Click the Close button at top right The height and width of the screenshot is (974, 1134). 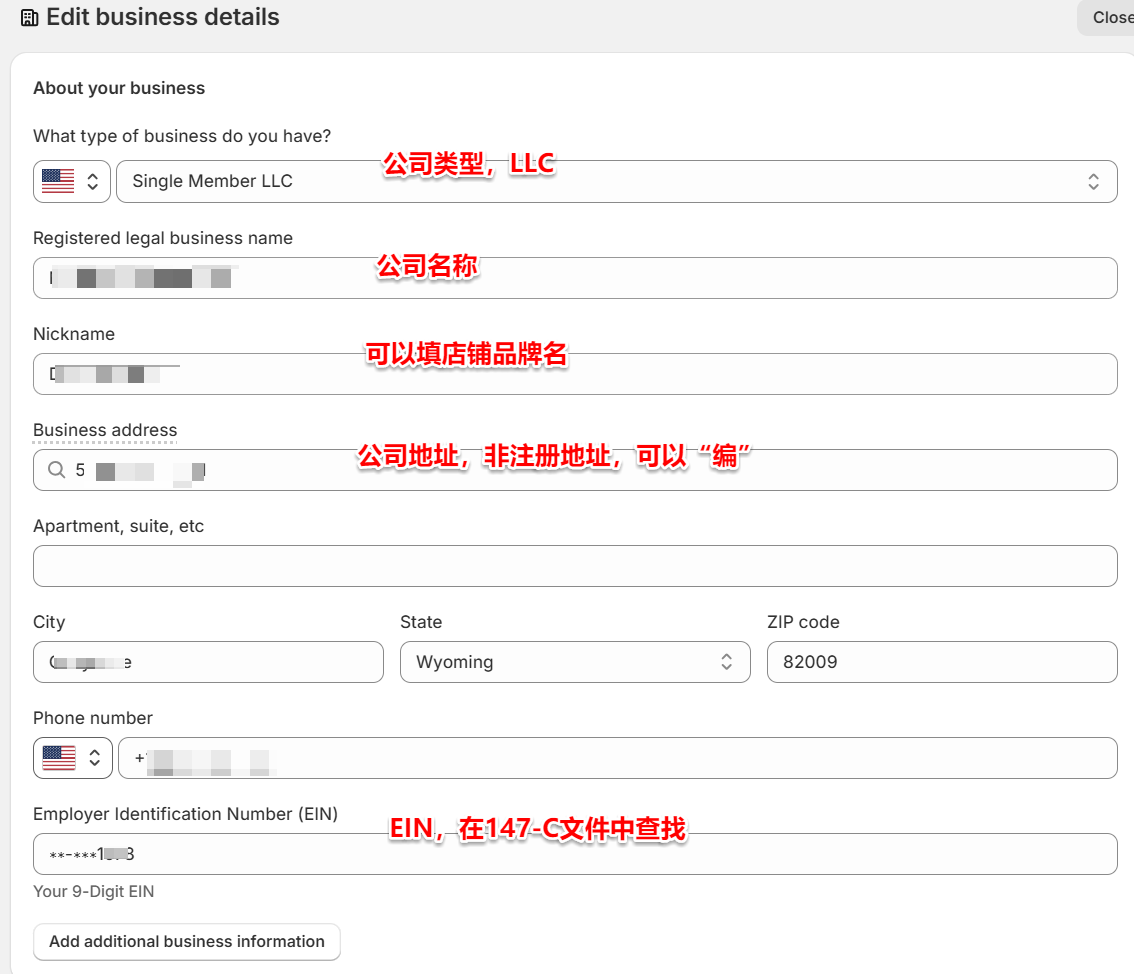click(1108, 17)
